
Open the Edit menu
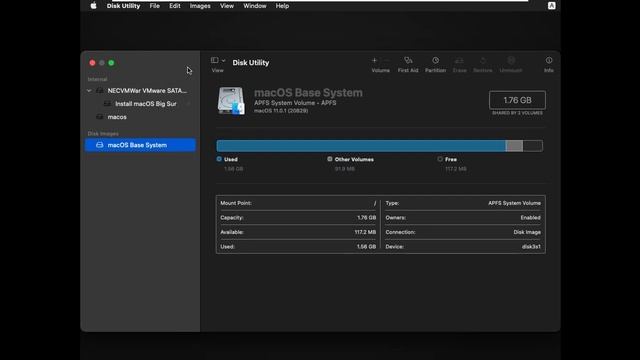(175, 6)
